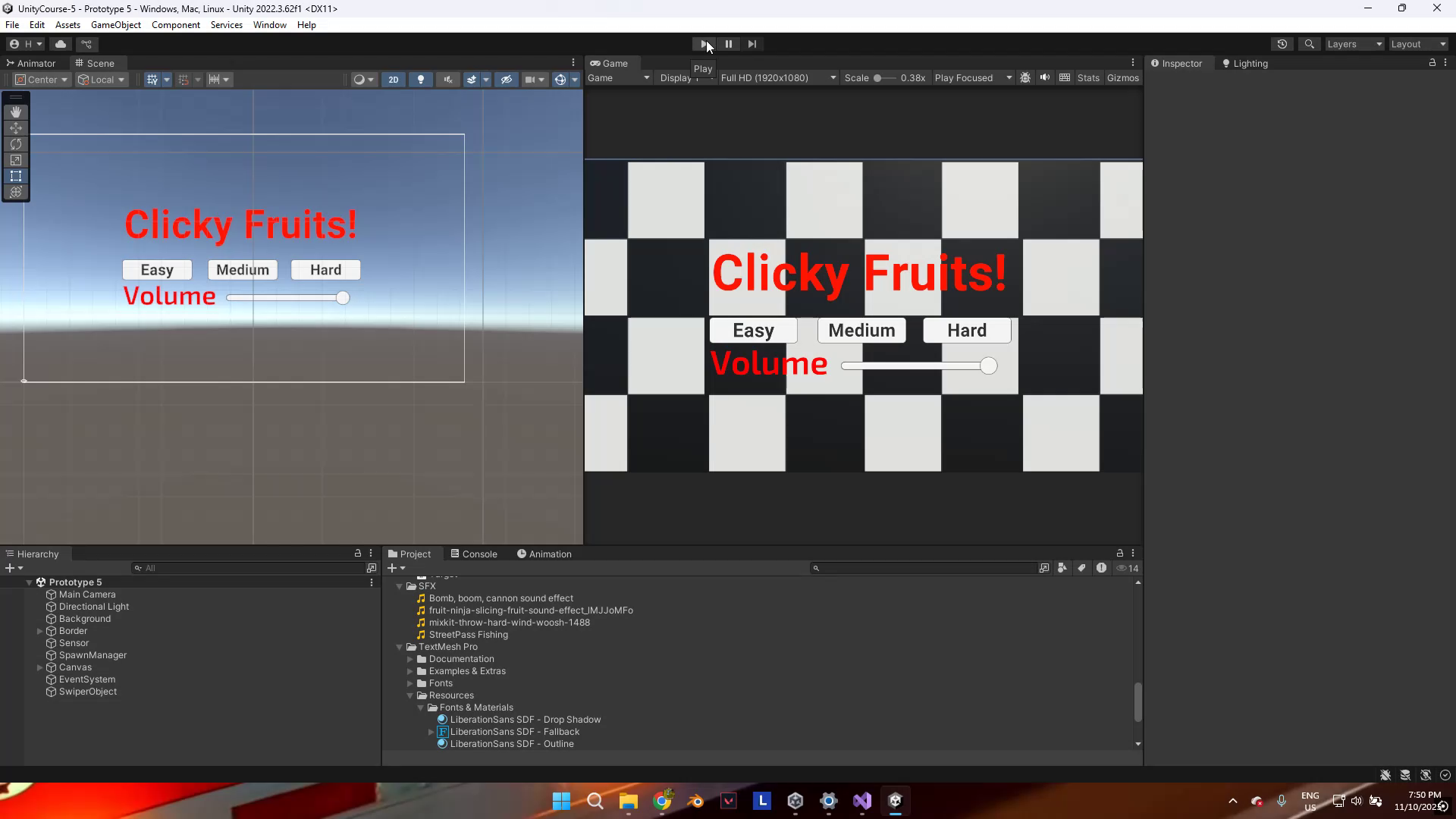Open Unity cloud services icon

61,44
